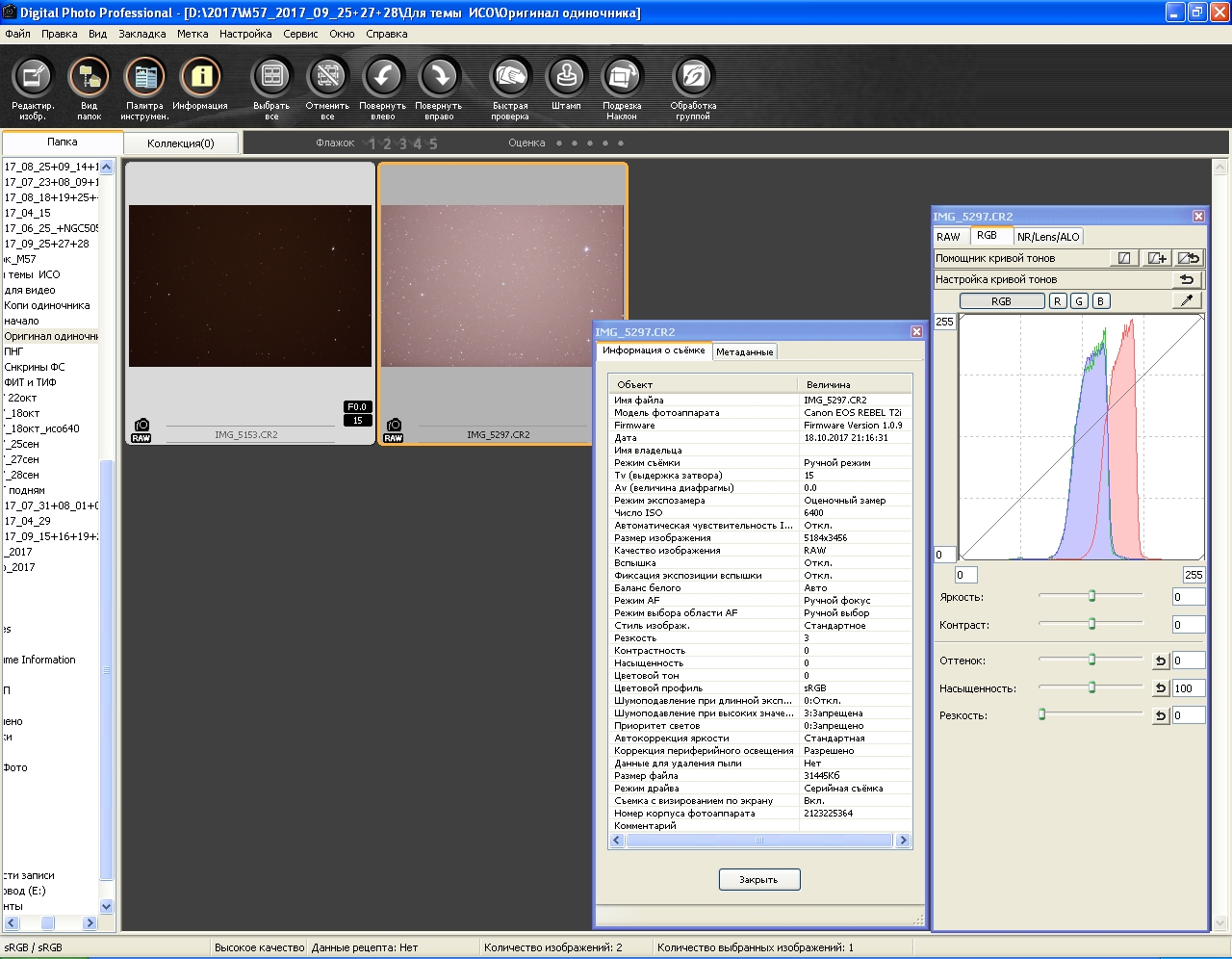The height and width of the screenshot is (959, 1232).
Task: Enable the RGB channel button
Action: [1001, 301]
